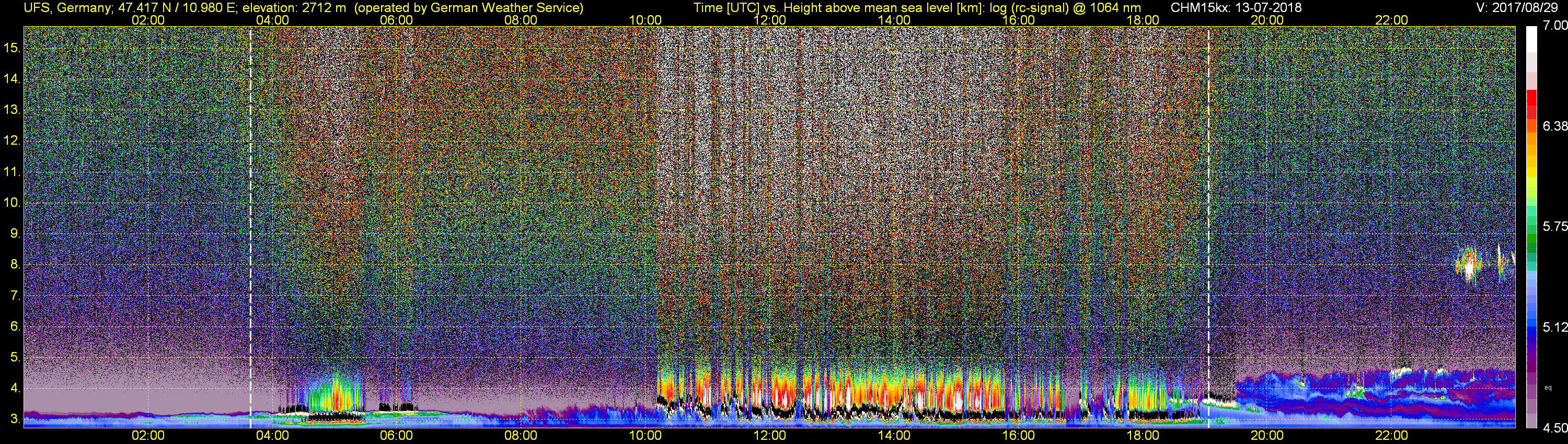
Task: Click the '4.' km height label
Action: pos(15,388)
